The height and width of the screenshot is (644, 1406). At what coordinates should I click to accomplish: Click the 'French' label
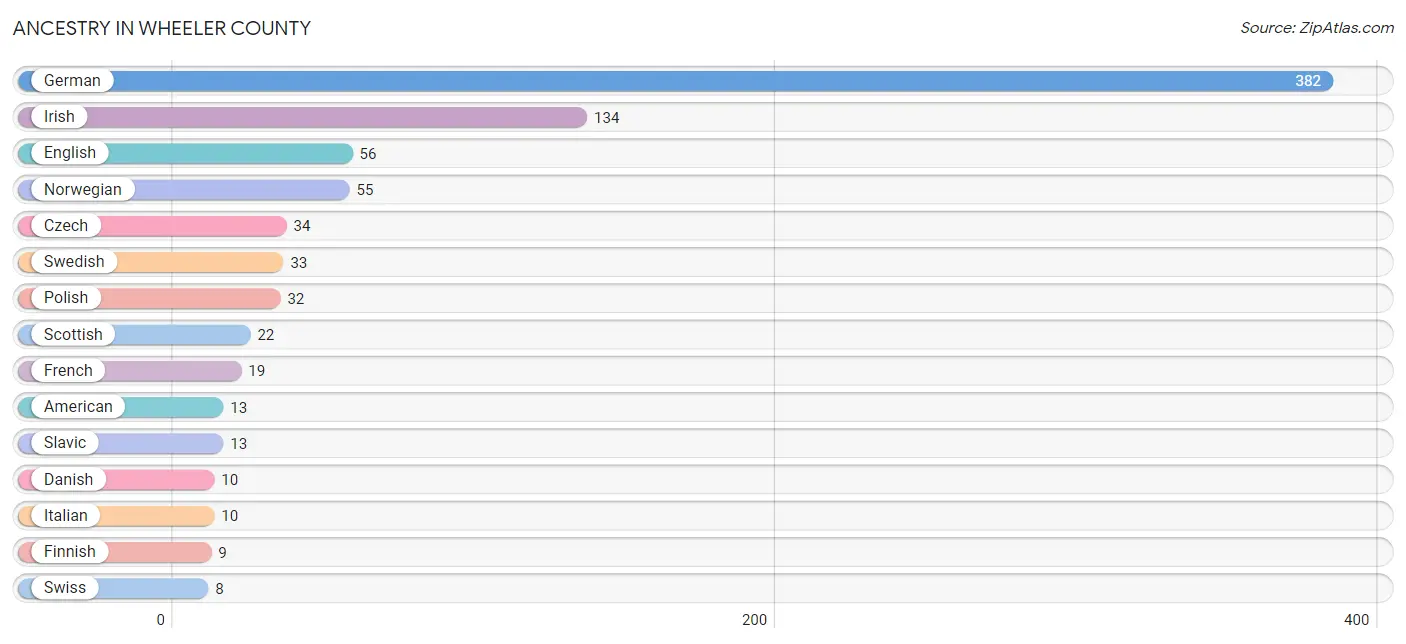coord(68,370)
